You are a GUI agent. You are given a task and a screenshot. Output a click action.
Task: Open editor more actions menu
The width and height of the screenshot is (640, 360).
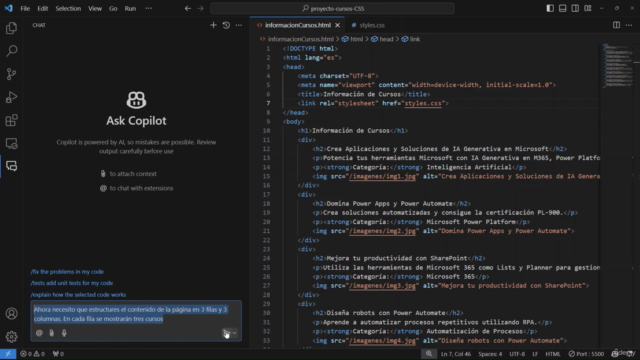click(629, 25)
